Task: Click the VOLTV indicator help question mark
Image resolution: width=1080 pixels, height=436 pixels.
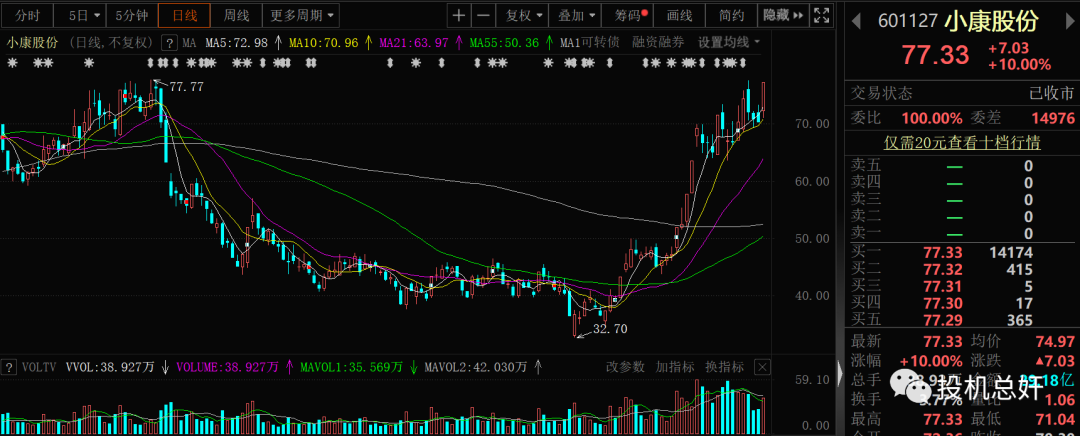Action: pyautogui.click(x=8, y=367)
